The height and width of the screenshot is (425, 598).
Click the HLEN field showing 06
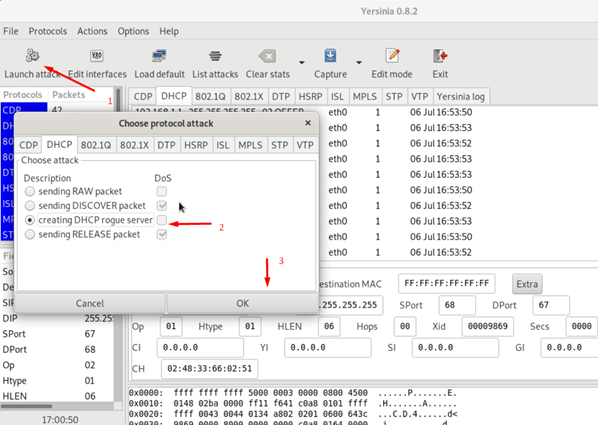click(329, 326)
